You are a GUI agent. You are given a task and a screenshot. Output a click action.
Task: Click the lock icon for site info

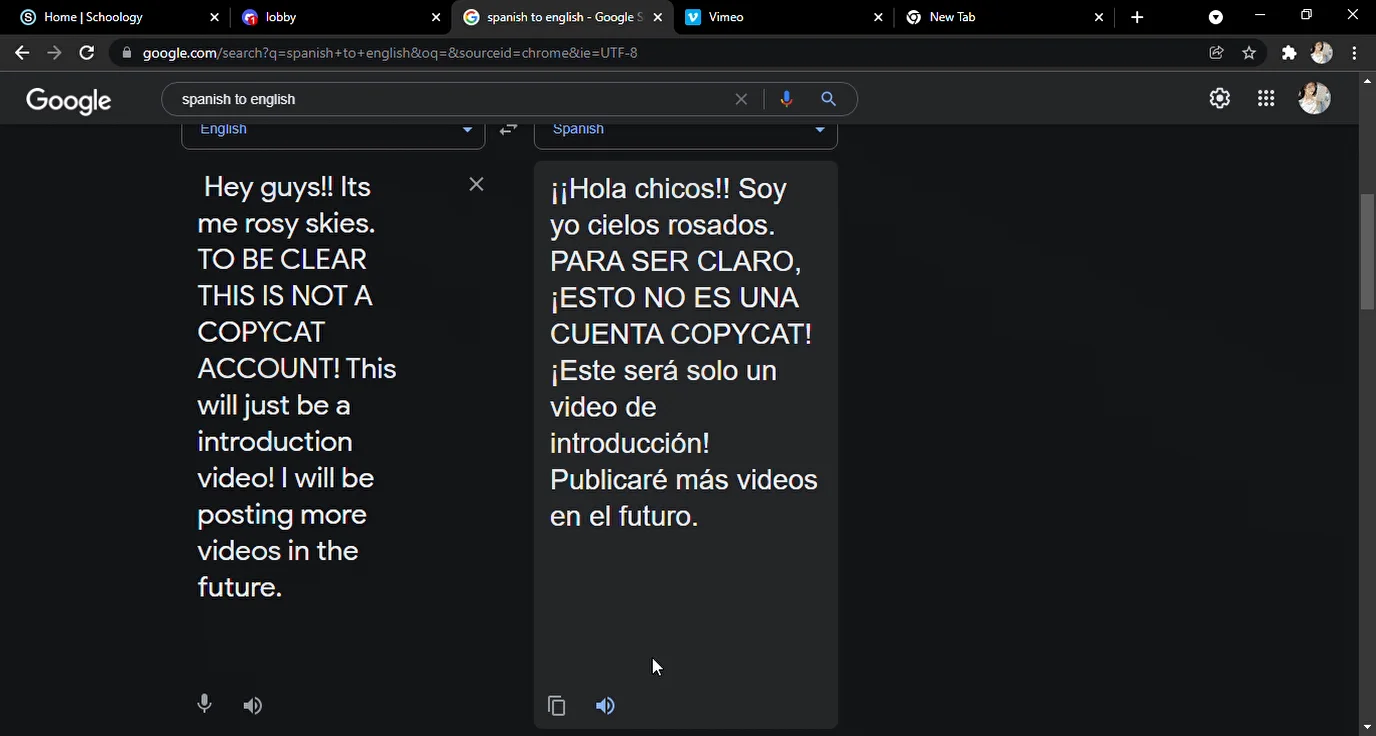coord(126,53)
